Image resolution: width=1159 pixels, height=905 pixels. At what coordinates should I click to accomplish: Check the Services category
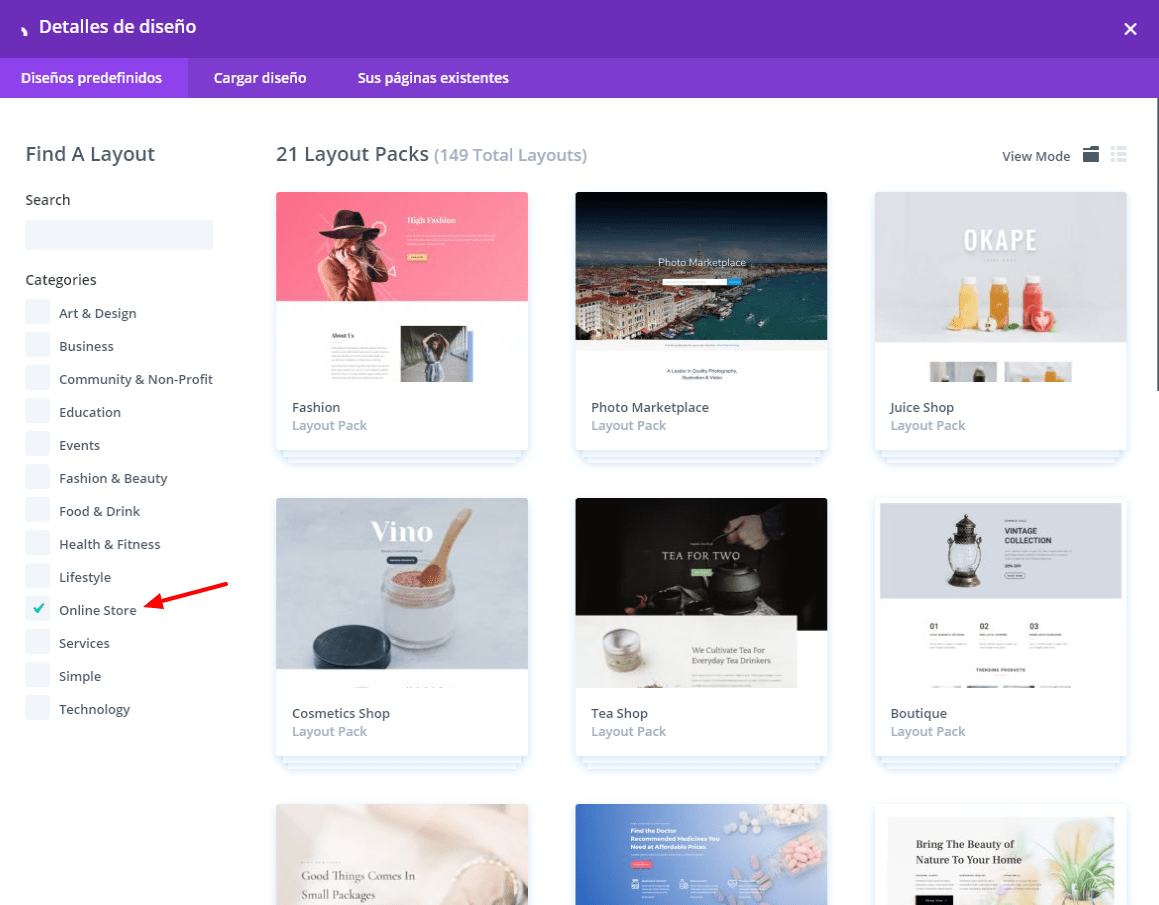[38, 642]
